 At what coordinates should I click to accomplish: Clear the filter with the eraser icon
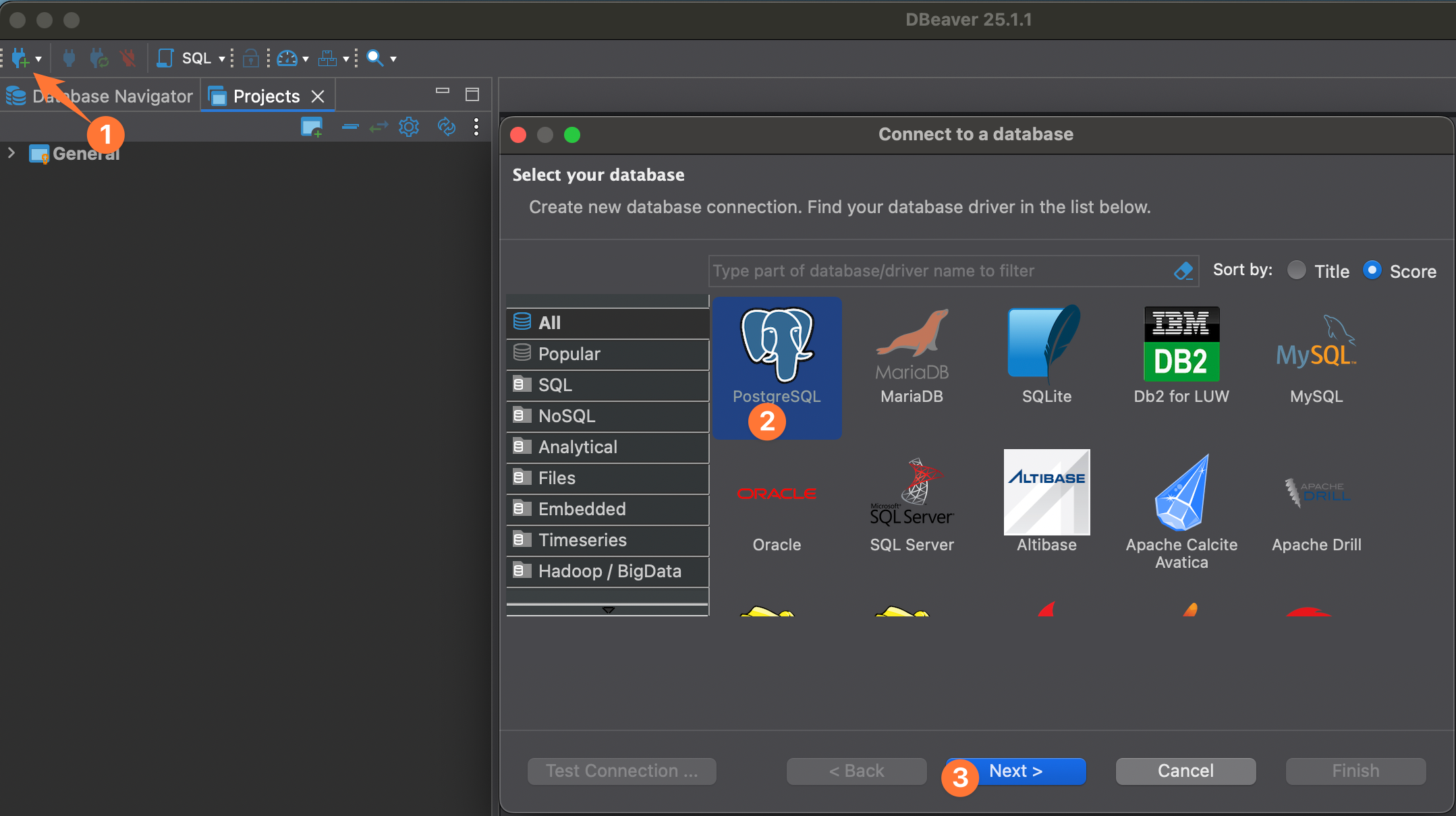1183,270
